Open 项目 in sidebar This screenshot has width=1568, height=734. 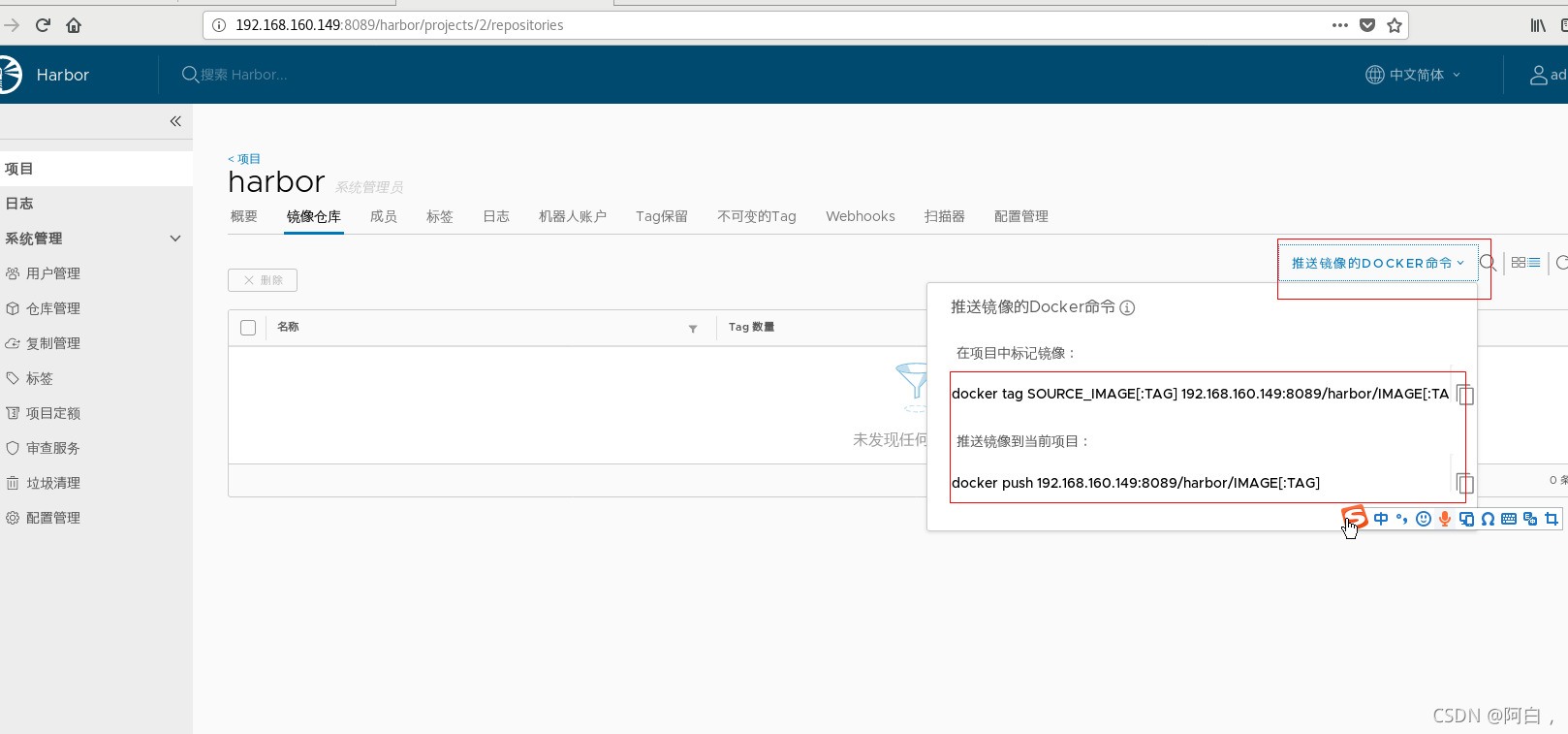[x=96, y=169]
